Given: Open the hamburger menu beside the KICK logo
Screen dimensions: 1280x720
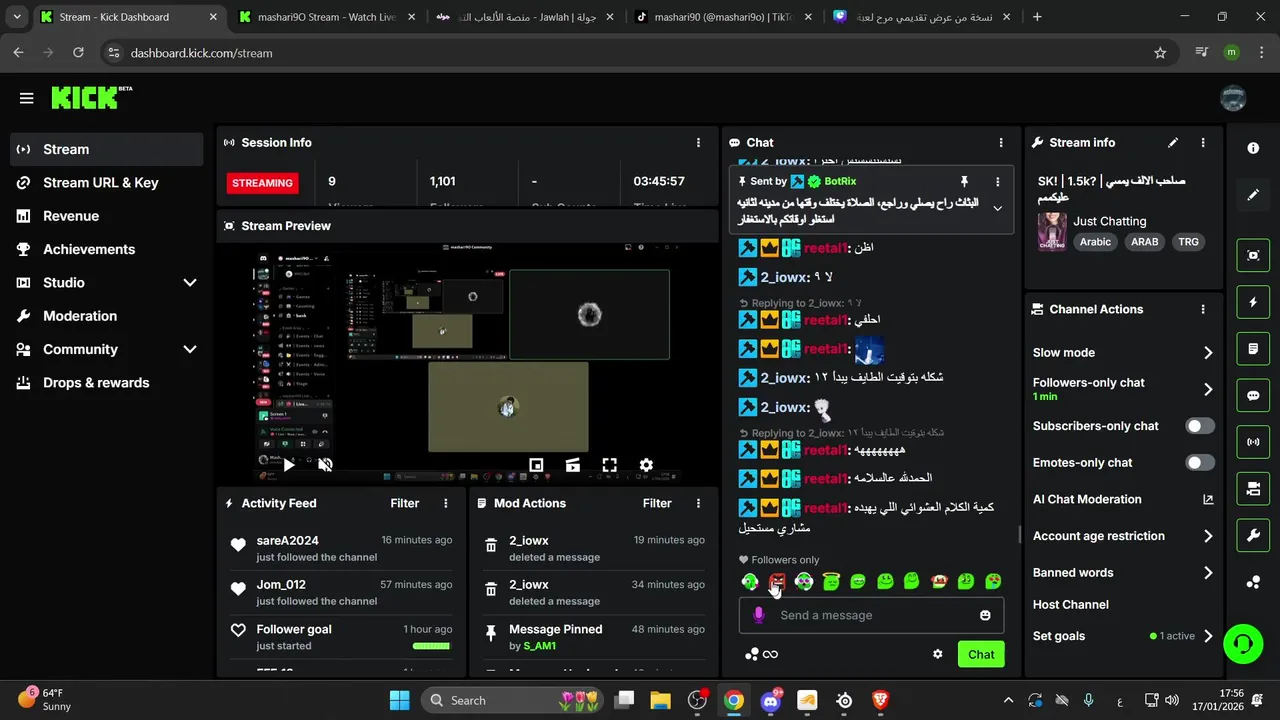Looking at the screenshot, I should tap(27, 98).
